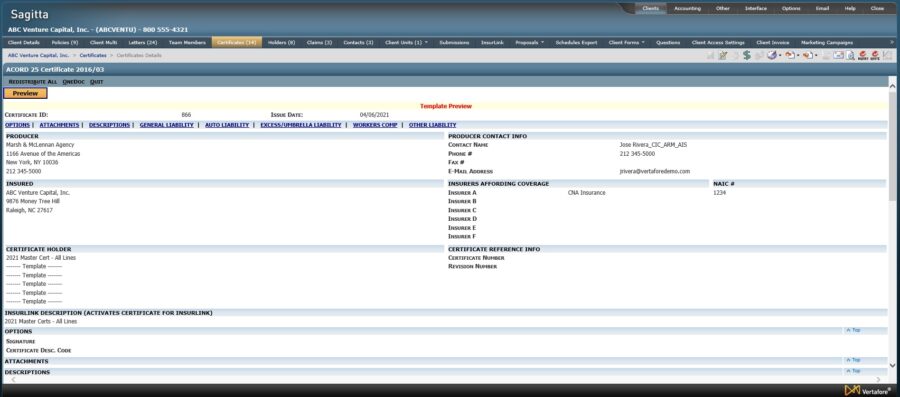900x397 pixels.
Task: Open dropdown arrow beside second orange icon
Action: pos(816,56)
